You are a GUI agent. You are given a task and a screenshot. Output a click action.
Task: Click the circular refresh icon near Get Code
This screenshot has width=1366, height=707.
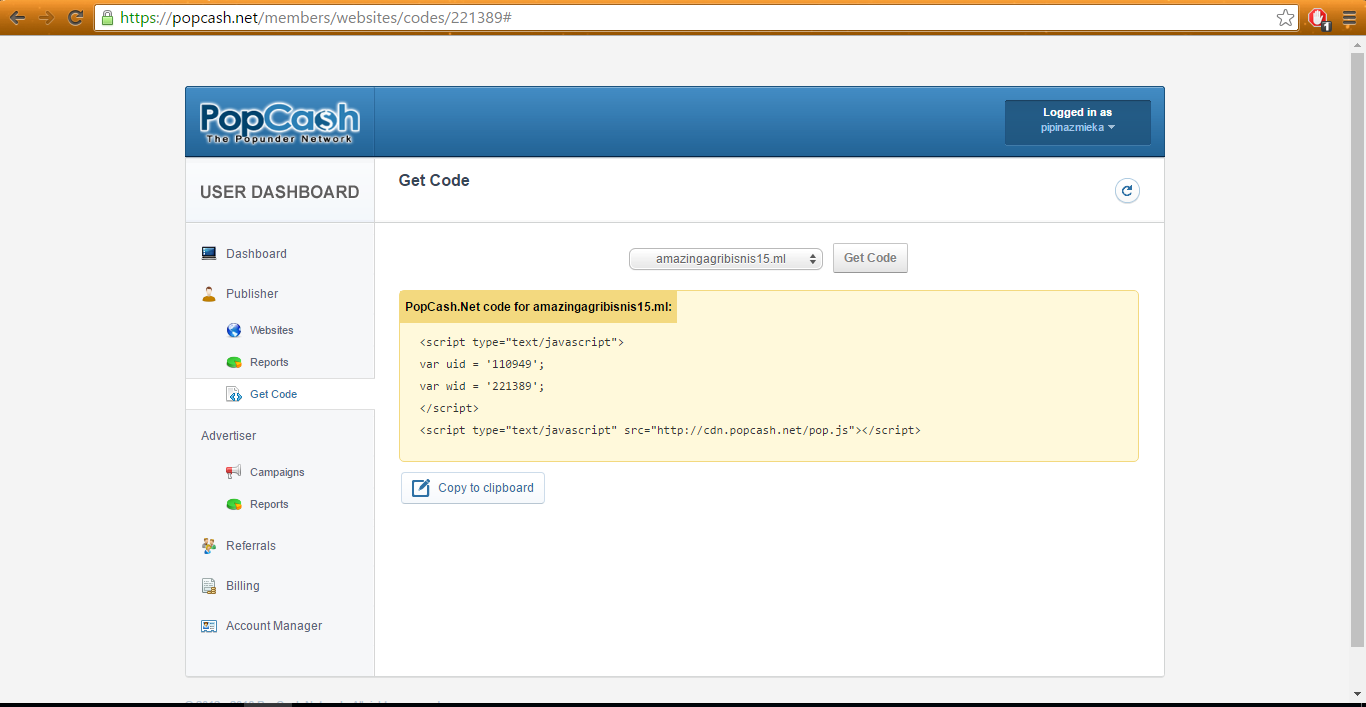[x=1127, y=191]
